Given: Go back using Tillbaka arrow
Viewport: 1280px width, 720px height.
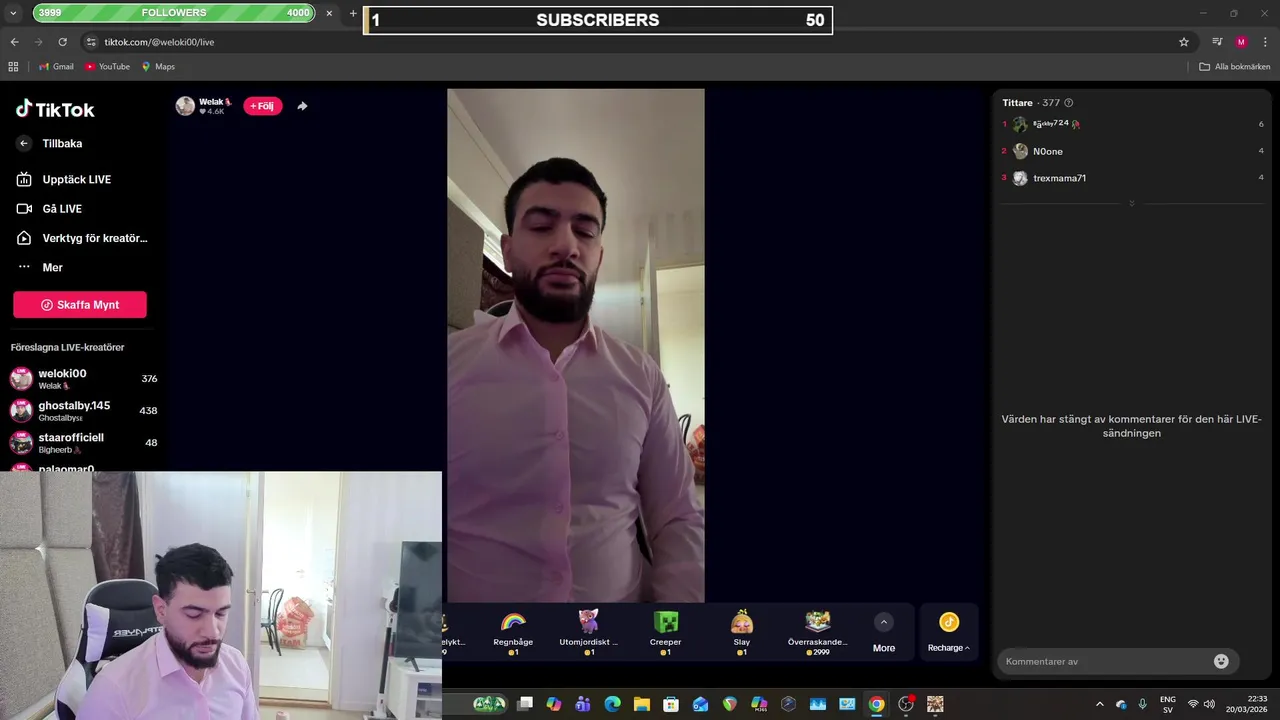Looking at the screenshot, I should 24,143.
